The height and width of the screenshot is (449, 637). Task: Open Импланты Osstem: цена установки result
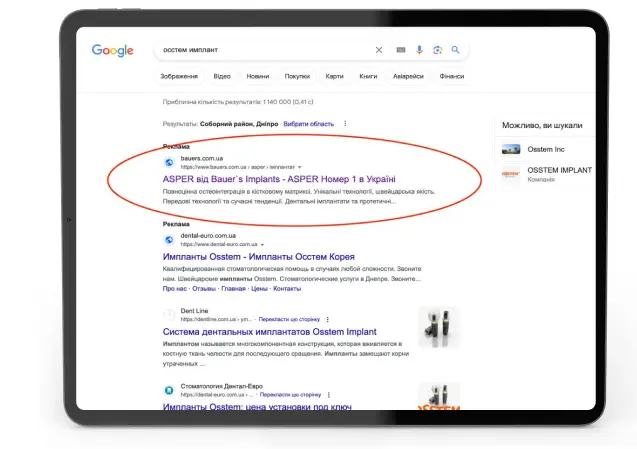tap(257, 406)
